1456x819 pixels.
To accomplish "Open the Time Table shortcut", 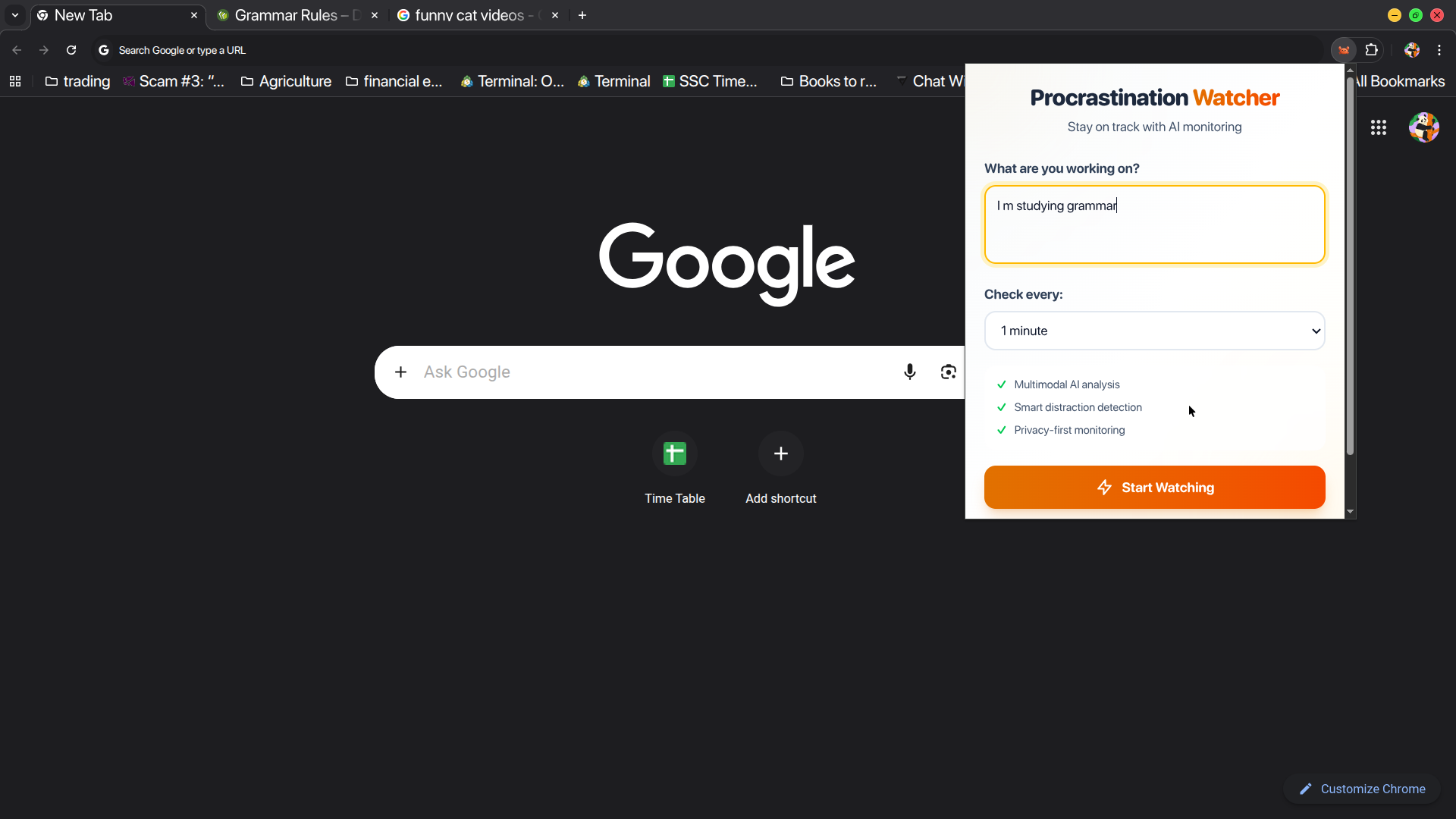I will pyautogui.click(x=674, y=453).
